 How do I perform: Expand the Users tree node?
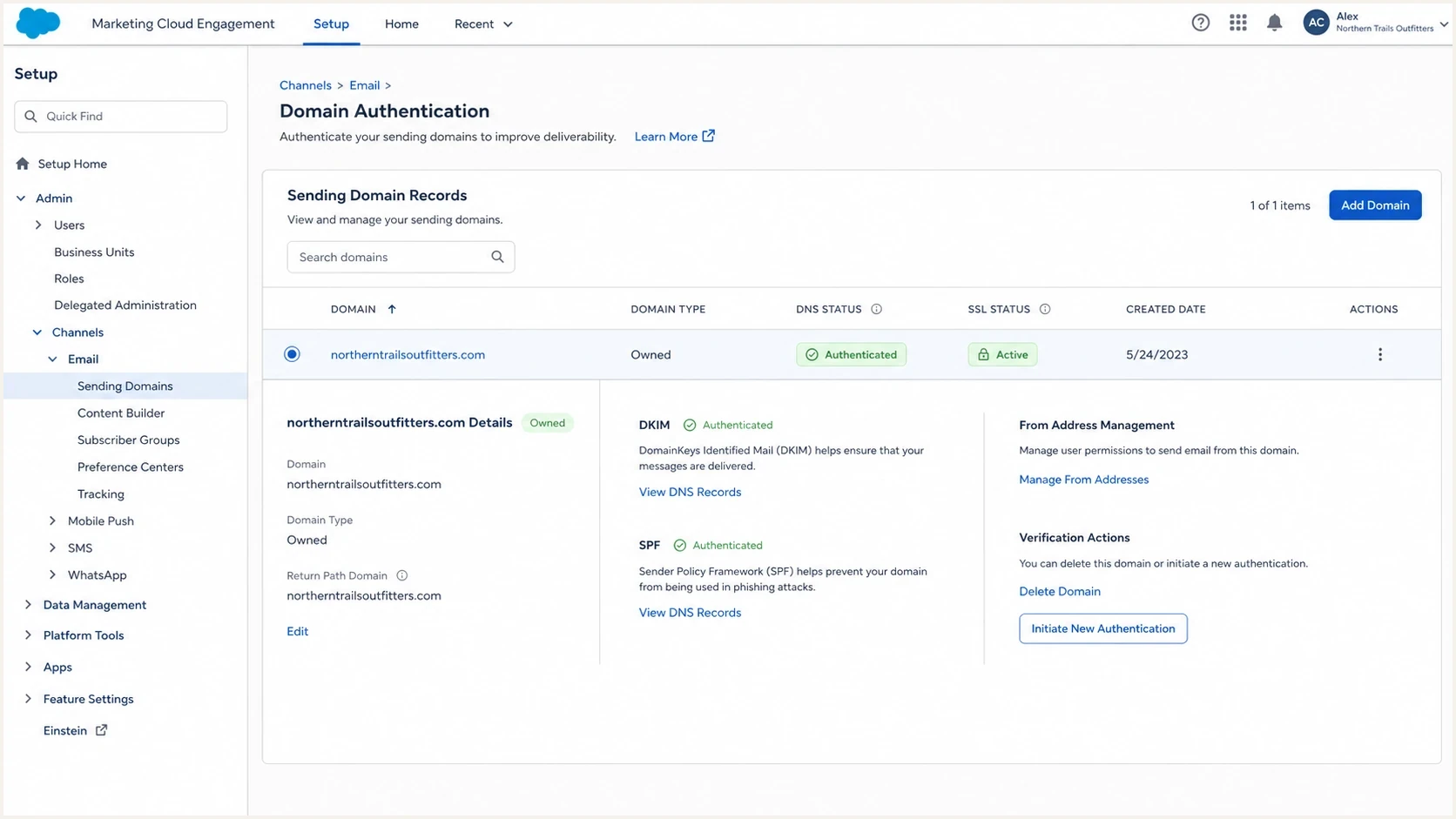(38, 225)
